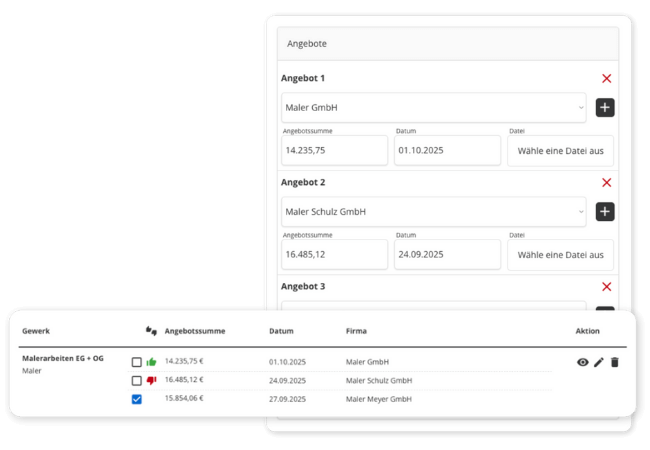
Task: View Malerarbeiten entry with eye icon
Action: pyautogui.click(x=583, y=362)
